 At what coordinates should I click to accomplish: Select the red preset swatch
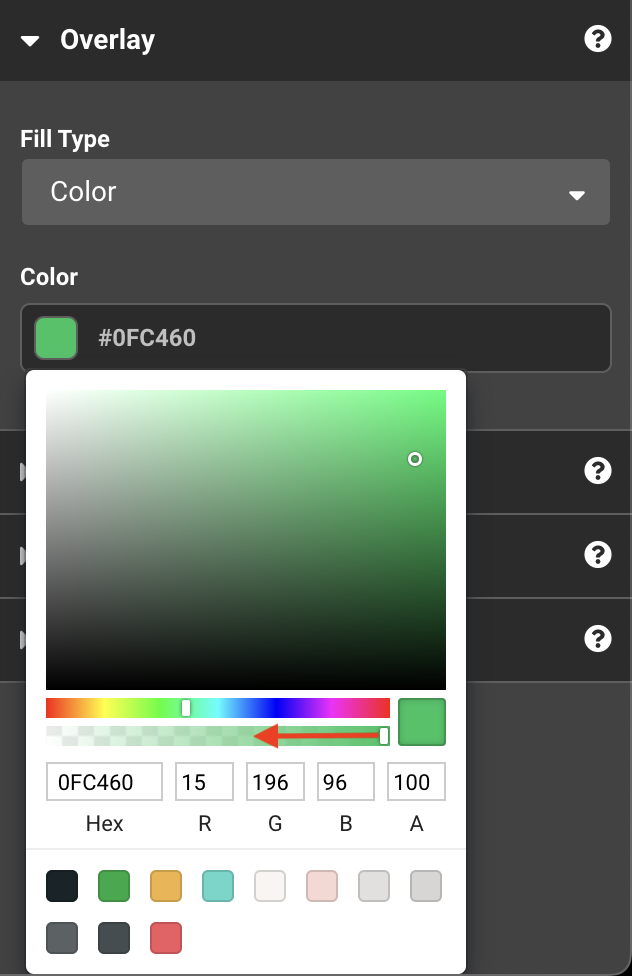(x=166, y=938)
